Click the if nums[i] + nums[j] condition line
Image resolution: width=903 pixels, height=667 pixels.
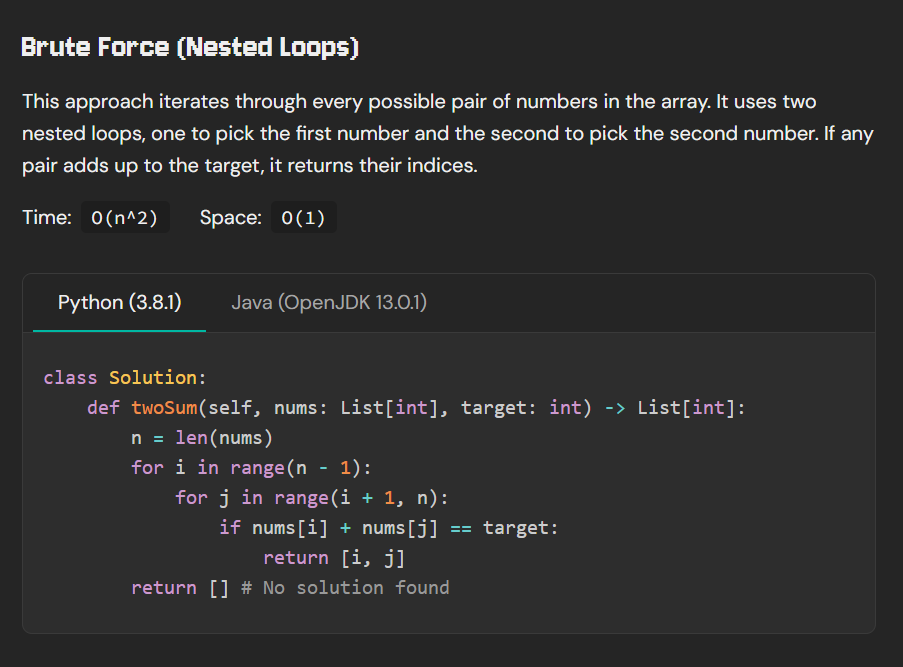pyautogui.click(x=388, y=528)
